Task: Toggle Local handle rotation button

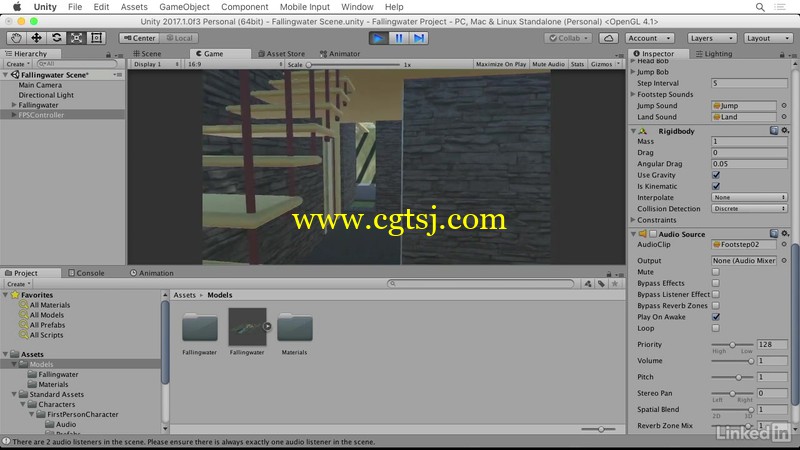Action: [179, 38]
